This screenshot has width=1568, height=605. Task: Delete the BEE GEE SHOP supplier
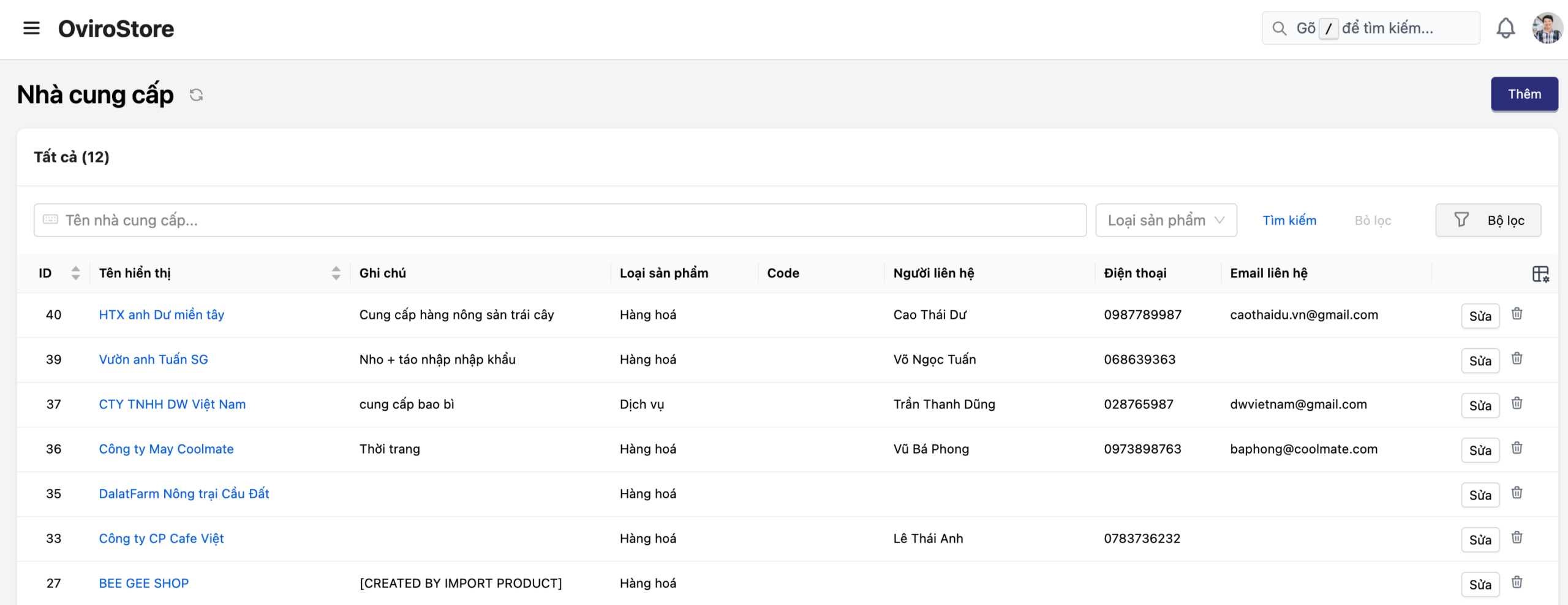coord(1517,582)
